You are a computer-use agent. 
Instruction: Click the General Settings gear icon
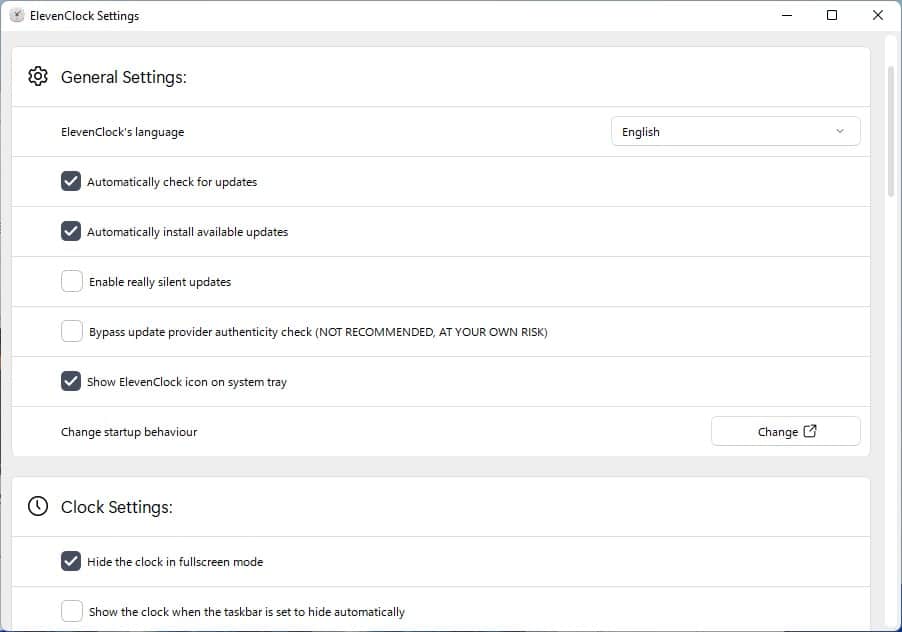(x=38, y=77)
